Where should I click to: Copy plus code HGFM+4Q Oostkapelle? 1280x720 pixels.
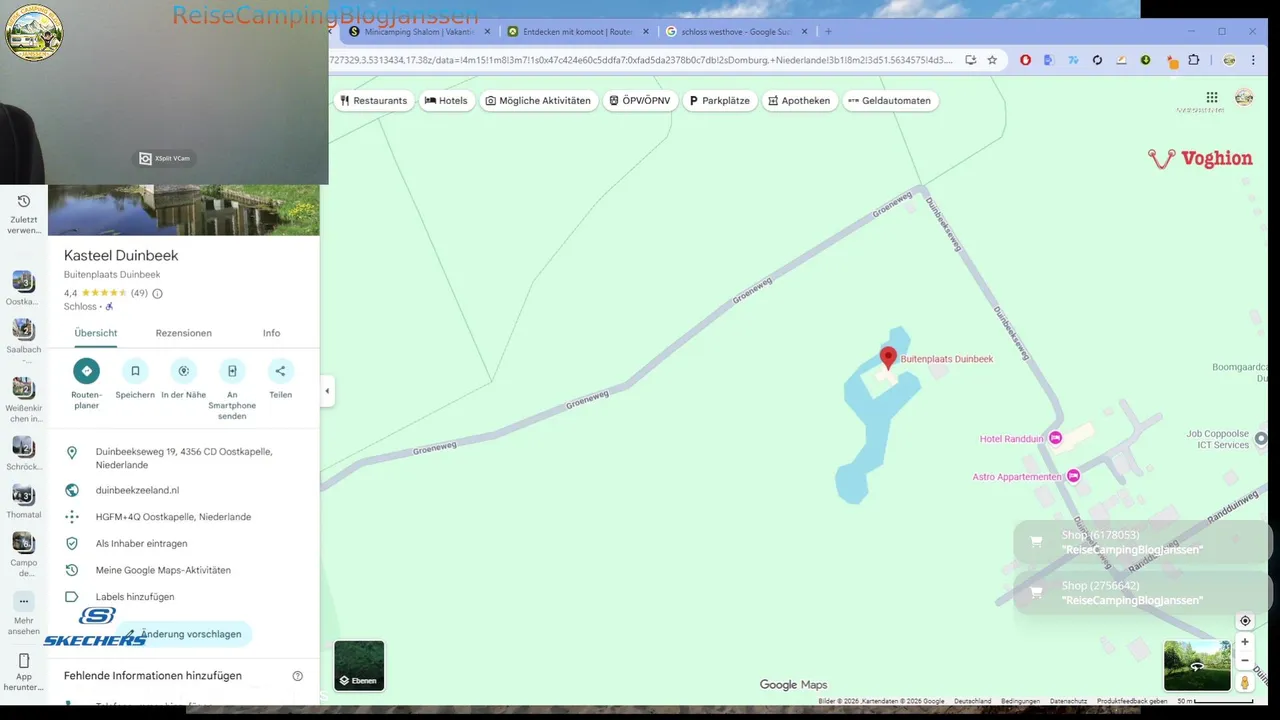pos(184,517)
